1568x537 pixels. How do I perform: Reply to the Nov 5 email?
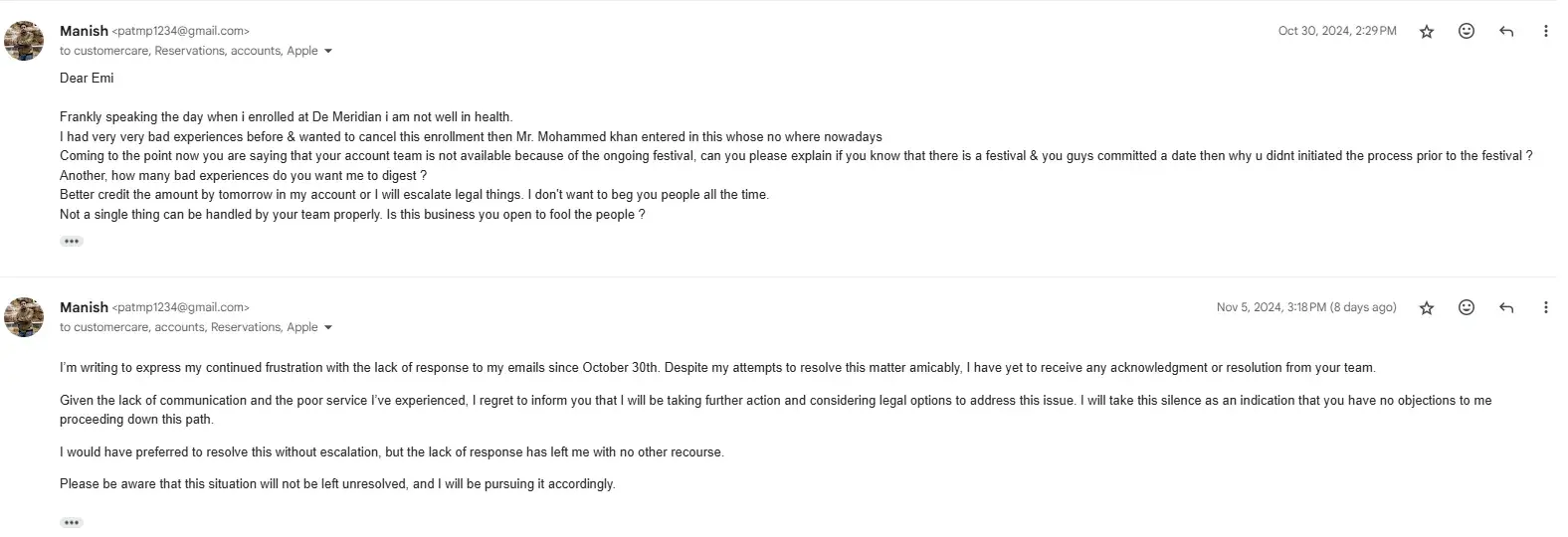[1506, 308]
